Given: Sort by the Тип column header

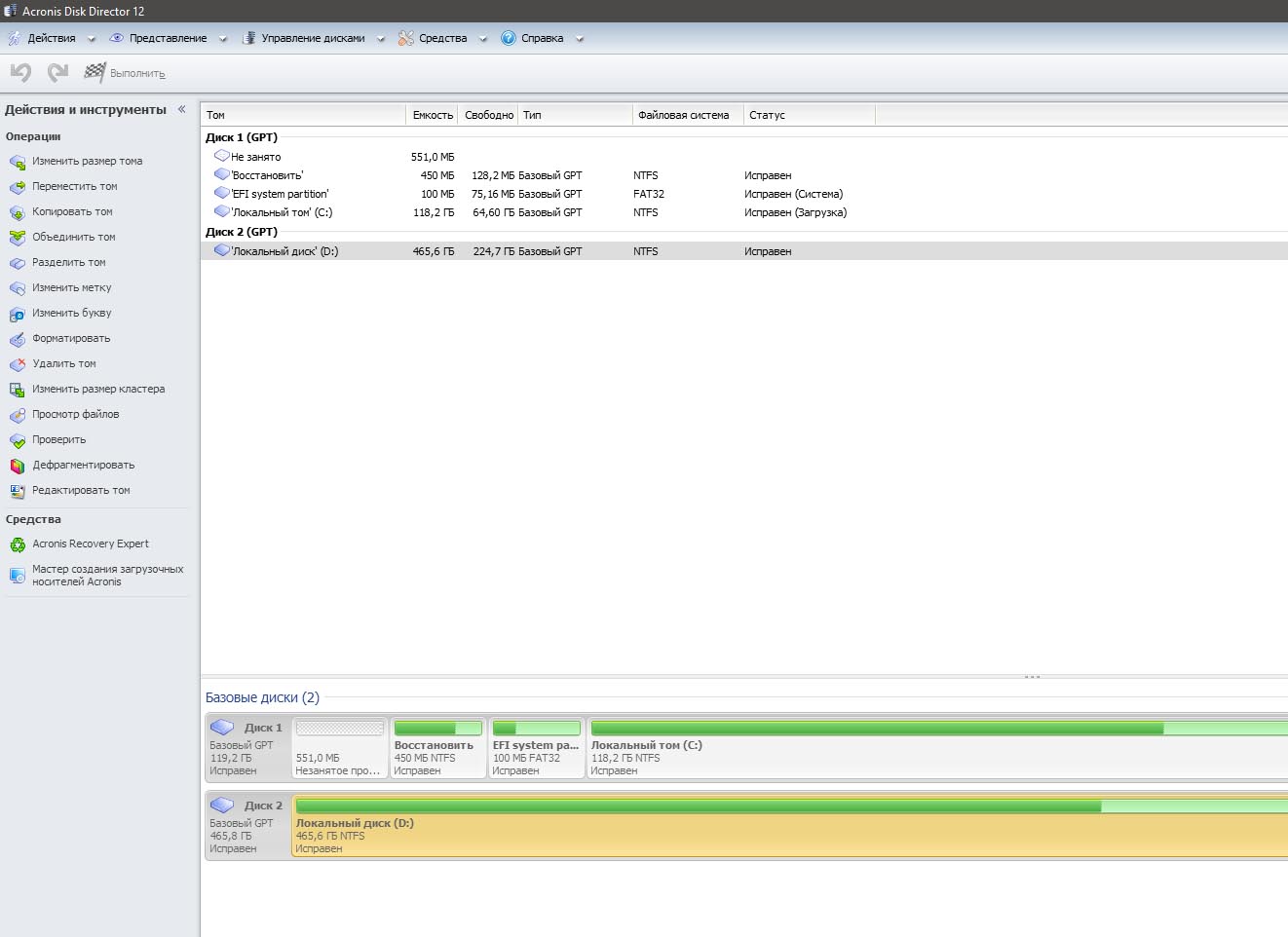Looking at the screenshot, I should [575, 115].
